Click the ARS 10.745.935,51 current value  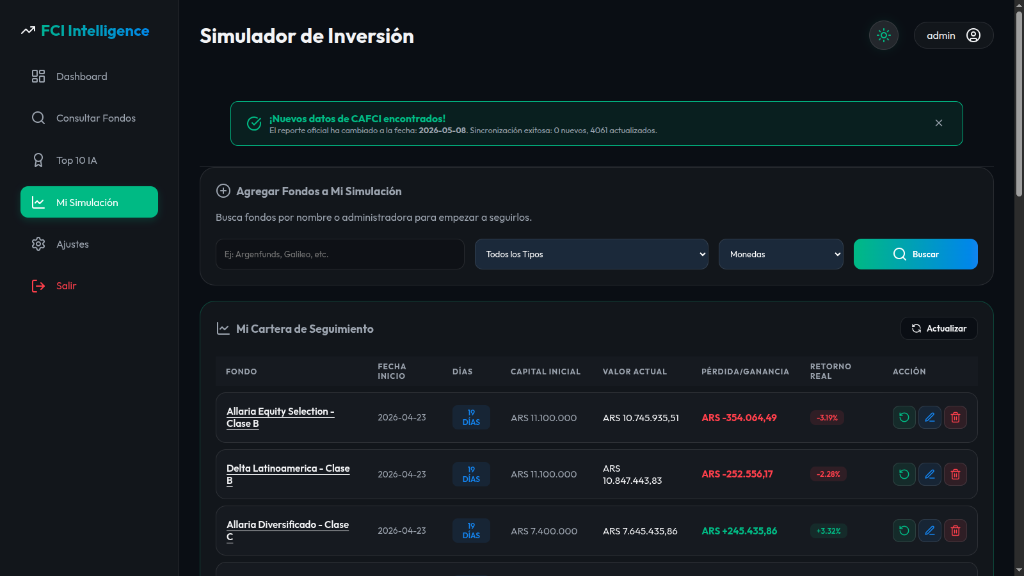pos(641,417)
